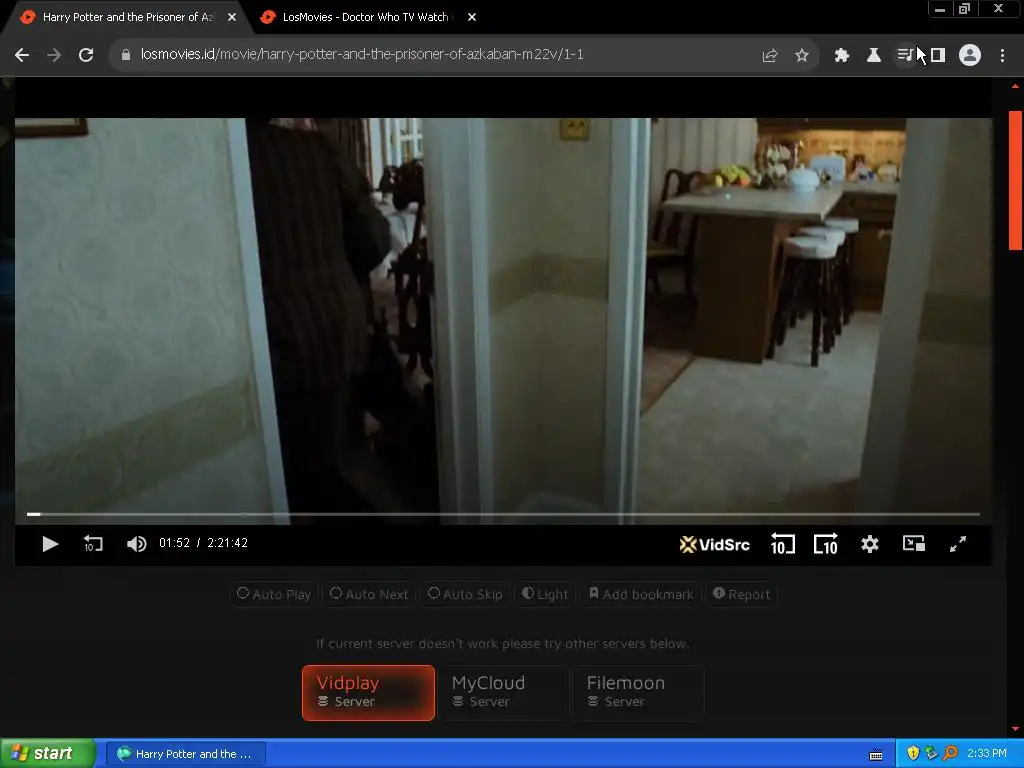Click the magnifier tray icon
Image resolution: width=1024 pixels, height=768 pixels.
[950, 754]
